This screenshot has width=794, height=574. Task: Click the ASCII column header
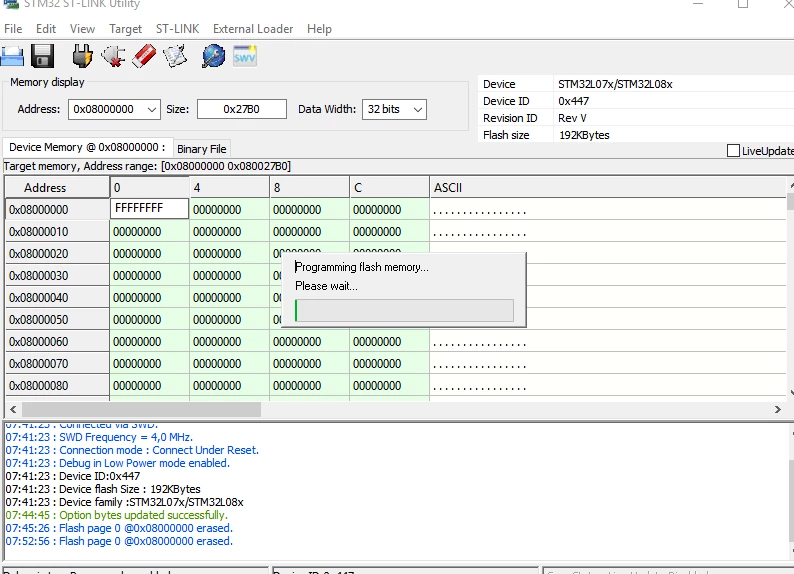(608, 188)
